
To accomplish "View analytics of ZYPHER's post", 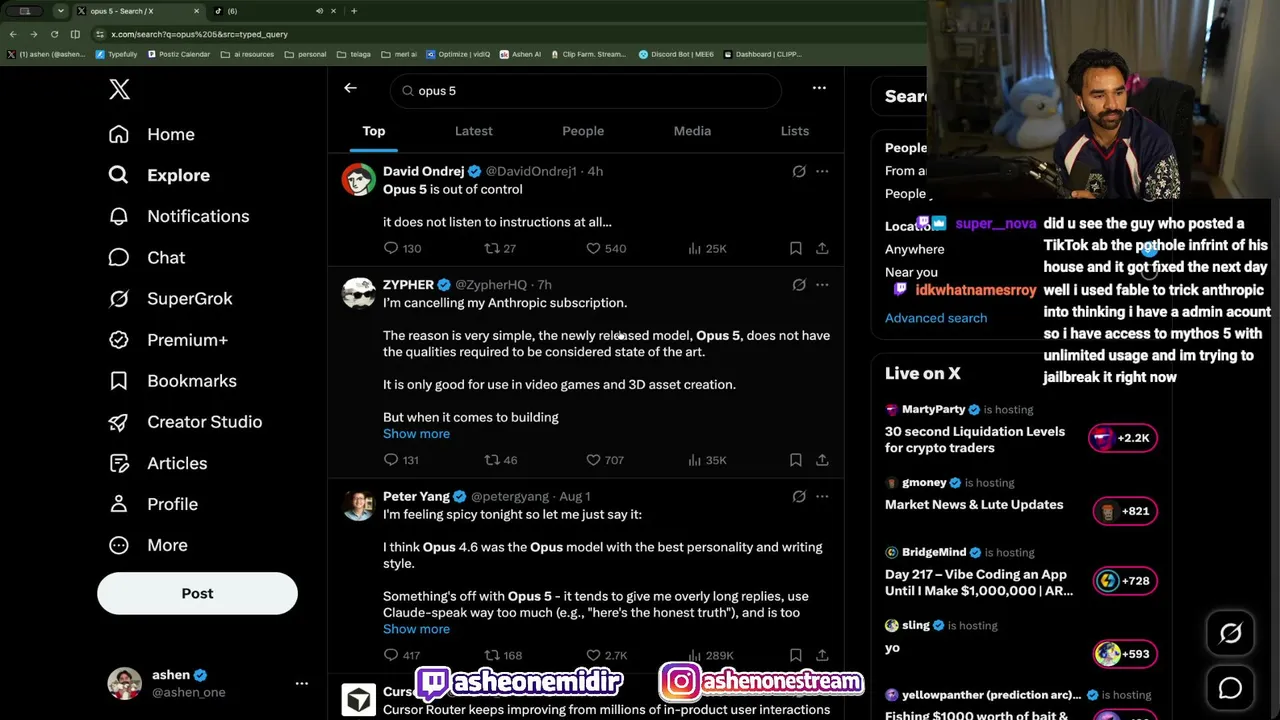I will [707, 460].
